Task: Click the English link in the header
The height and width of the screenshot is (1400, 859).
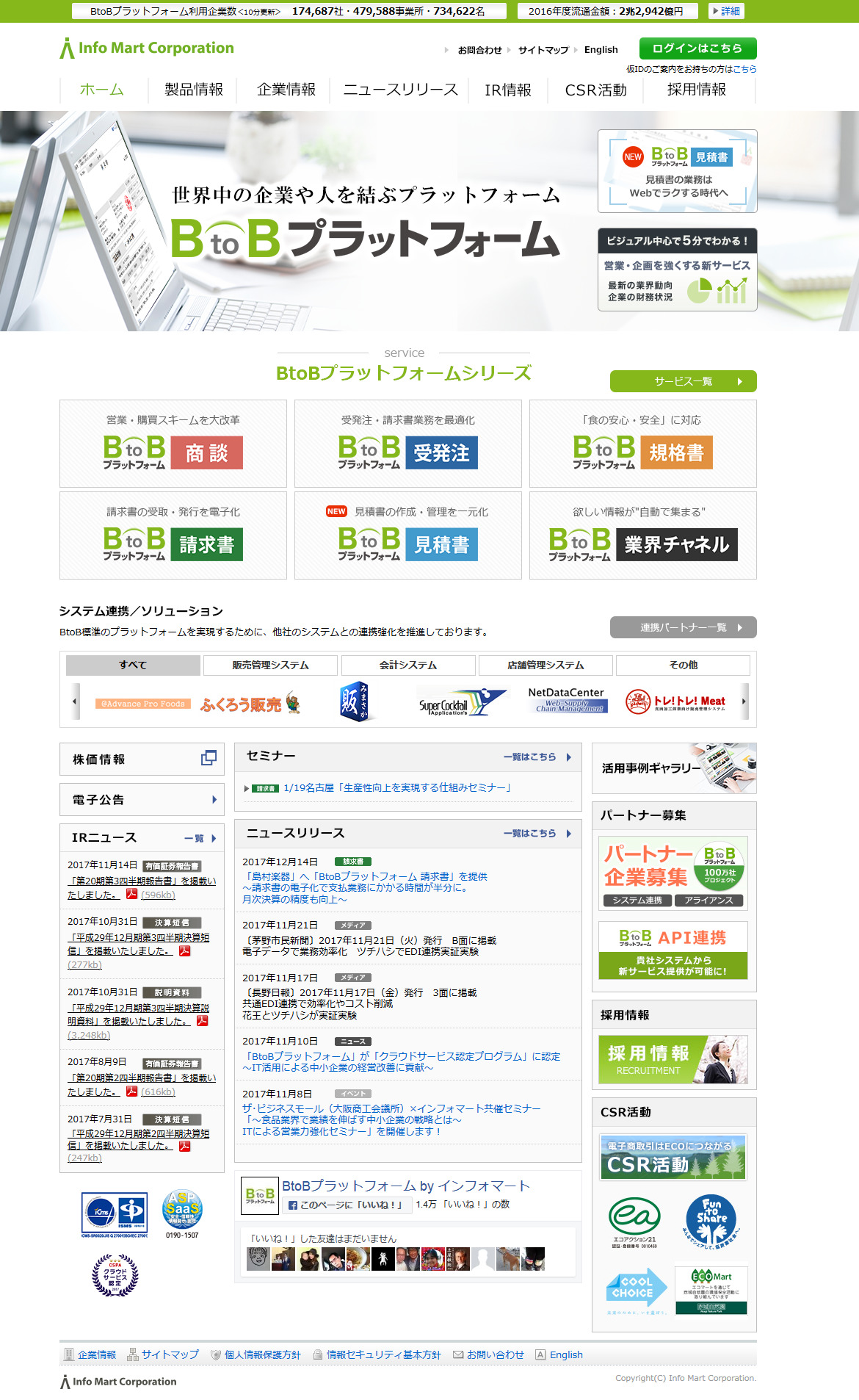Action: tap(601, 50)
